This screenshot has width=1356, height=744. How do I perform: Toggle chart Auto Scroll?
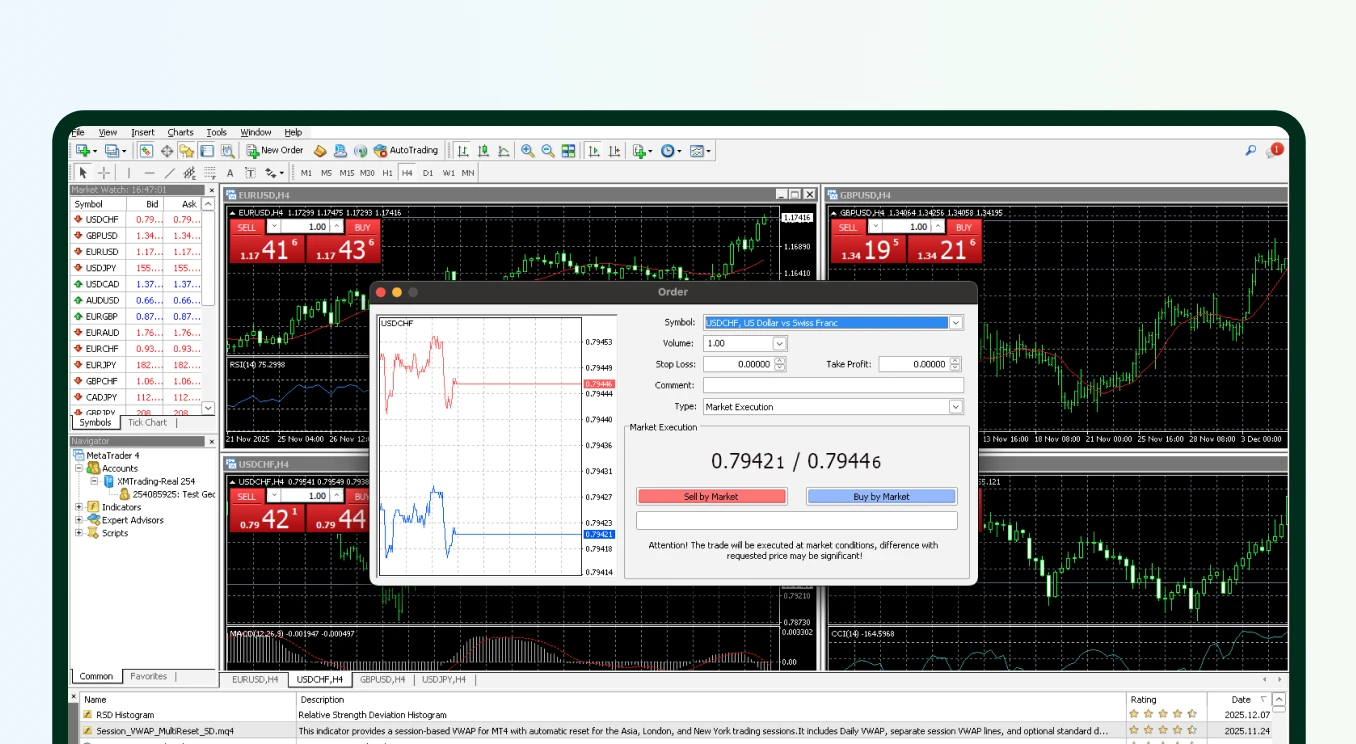pos(595,150)
